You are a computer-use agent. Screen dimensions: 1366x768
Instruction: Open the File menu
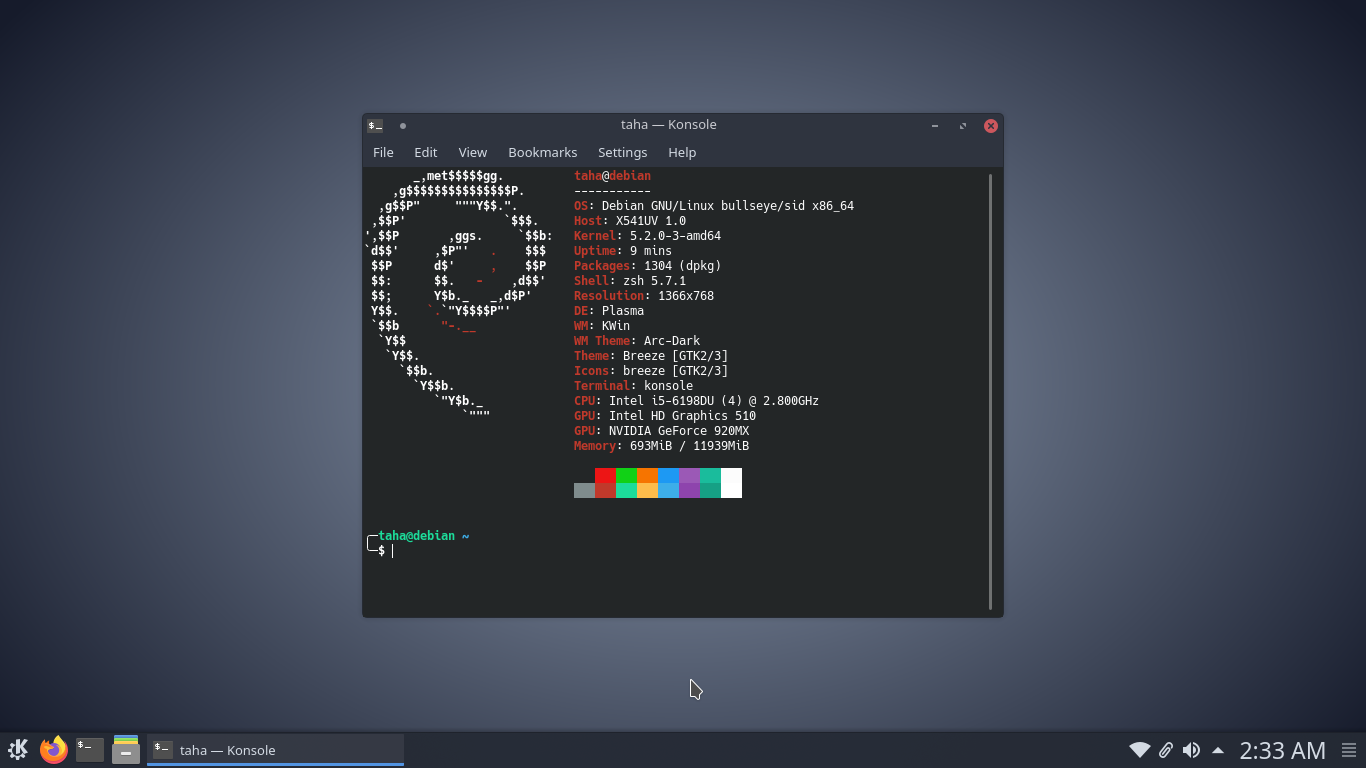tap(383, 152)
